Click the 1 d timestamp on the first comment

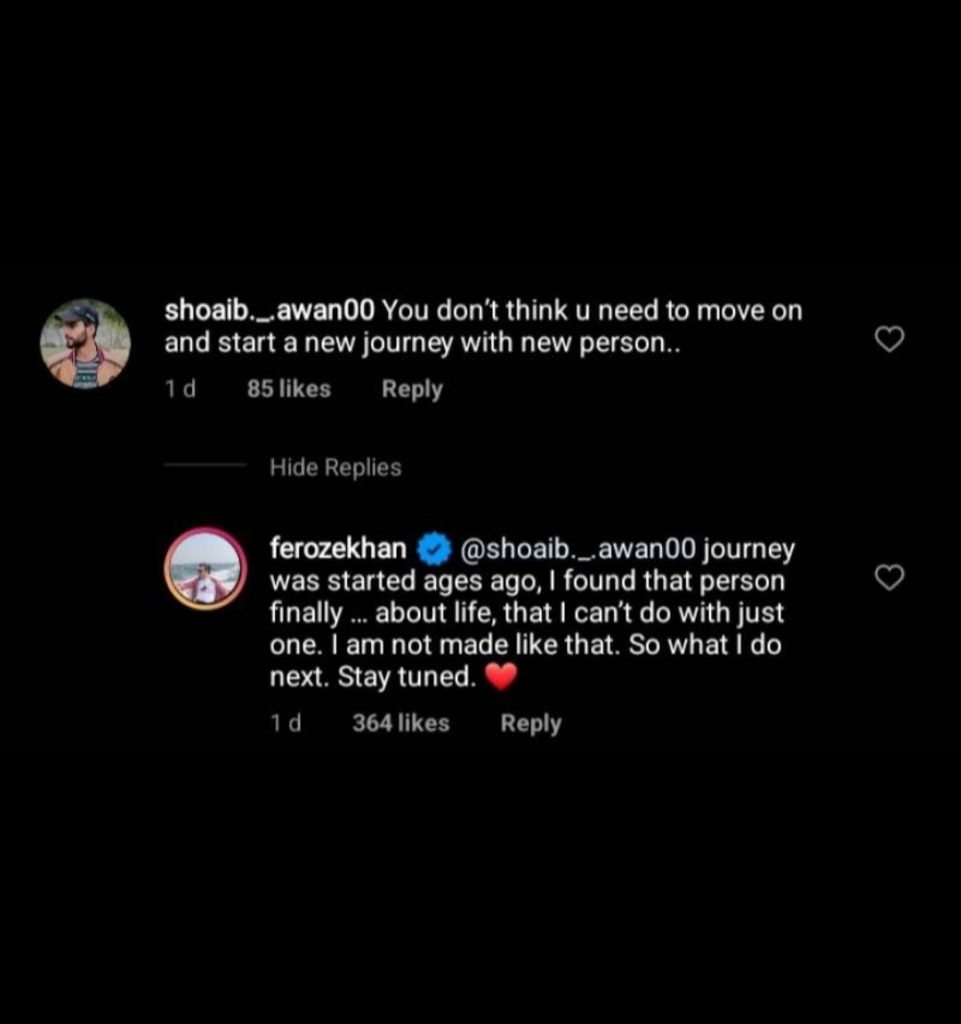[x=180, y=389]
